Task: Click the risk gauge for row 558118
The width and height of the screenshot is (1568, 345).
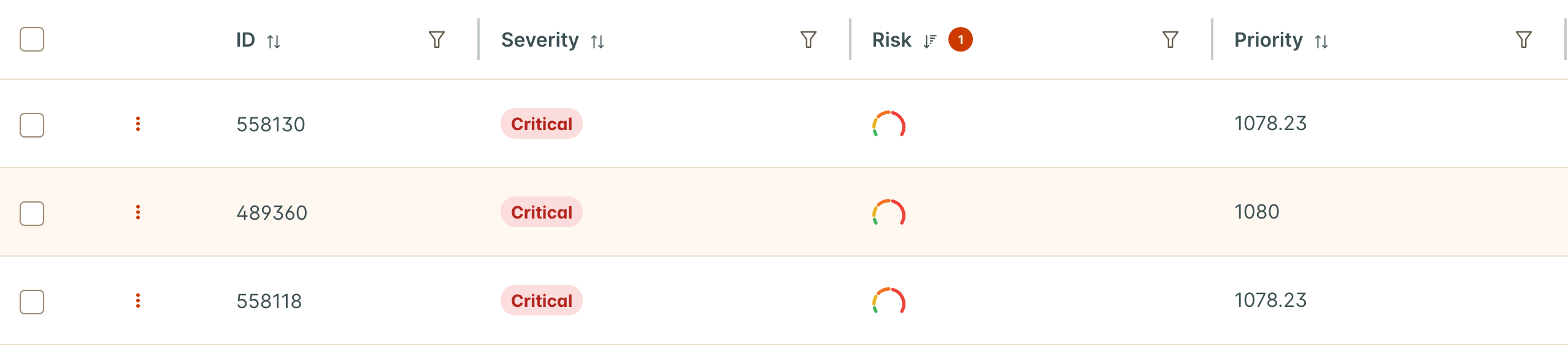Action: 889,301
